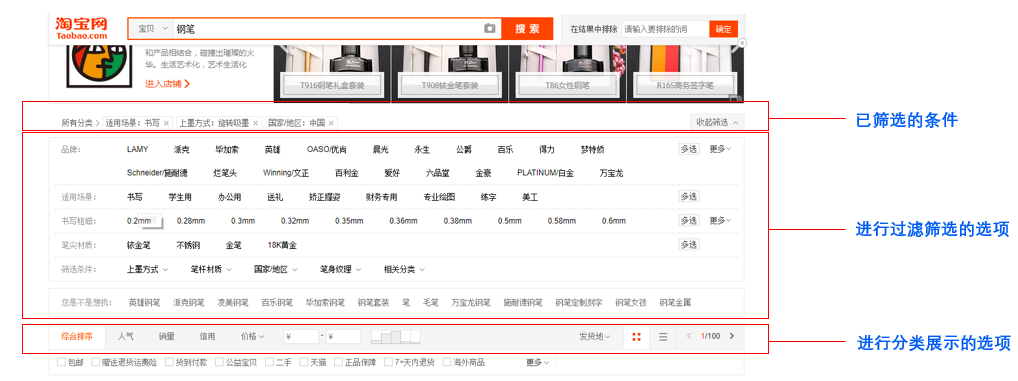Viewport: 1018px width, 381px height.
Task: Remove the 上墨方式:旋转吸墨 filter tag
Action: (x=256, y=123)
